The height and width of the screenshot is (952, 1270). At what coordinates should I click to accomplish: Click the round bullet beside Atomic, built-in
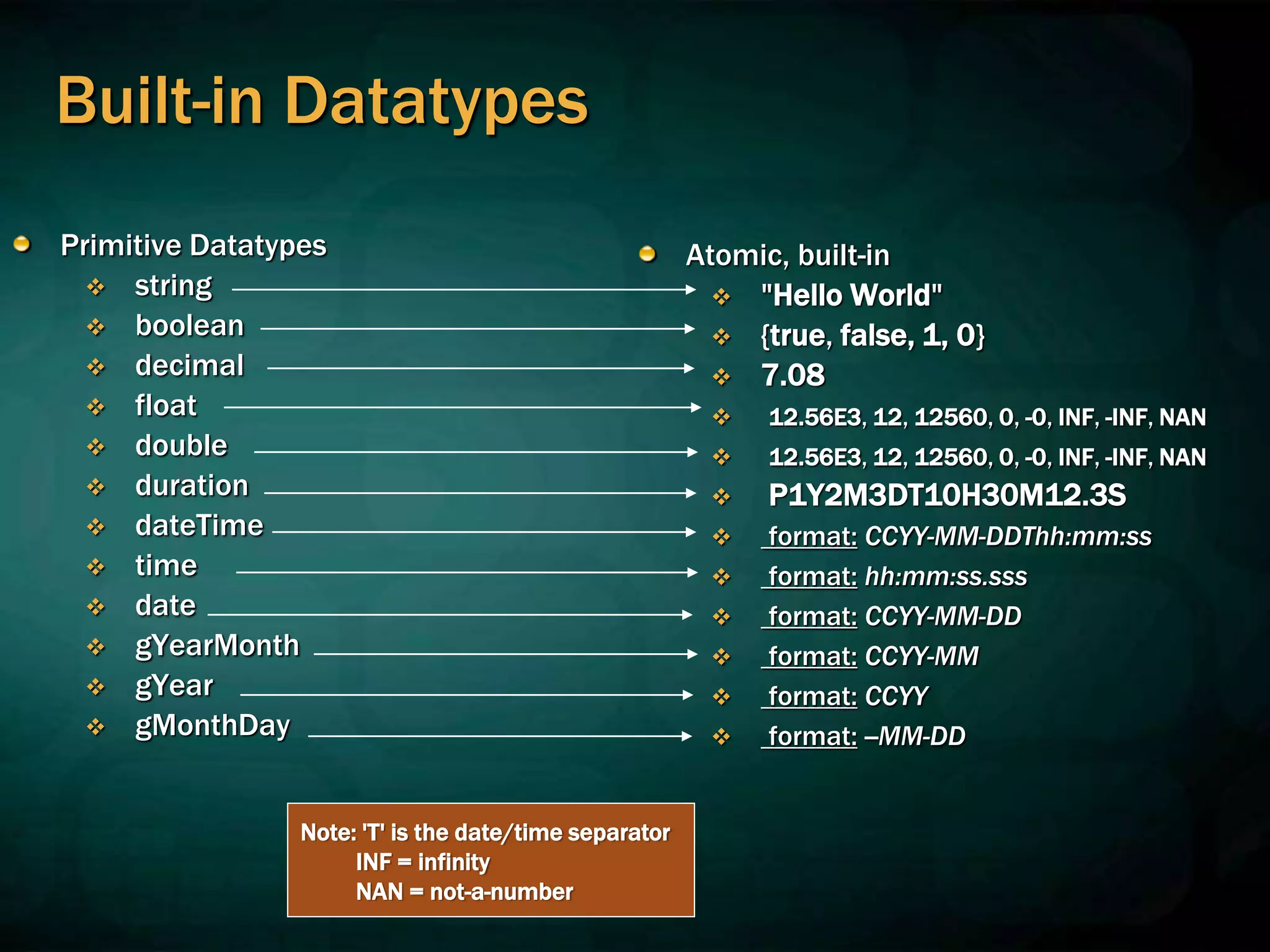[647, 254]
